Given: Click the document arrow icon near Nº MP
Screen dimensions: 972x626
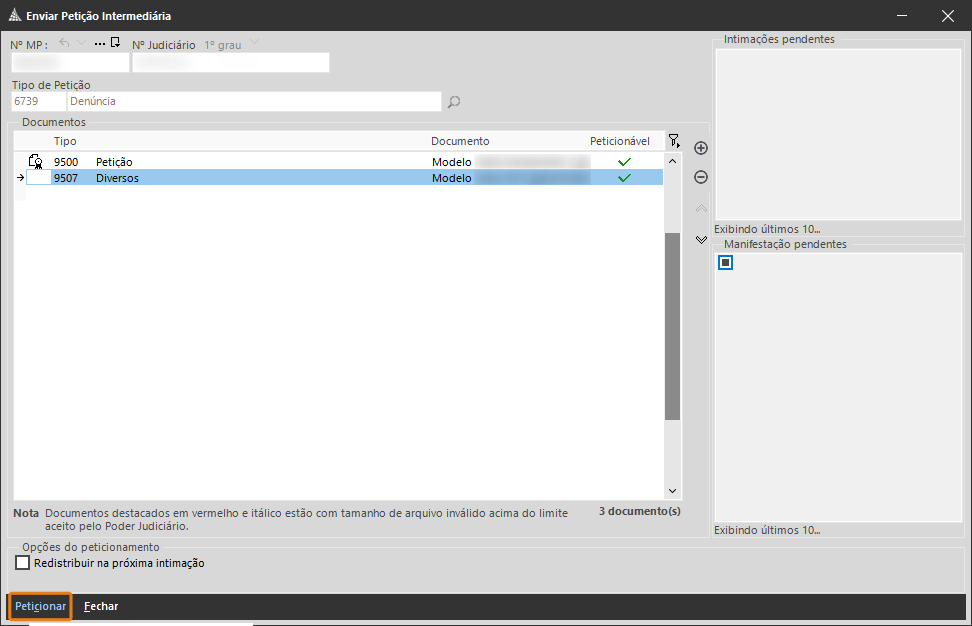Looking at the screenshot, I should [115, 43].
